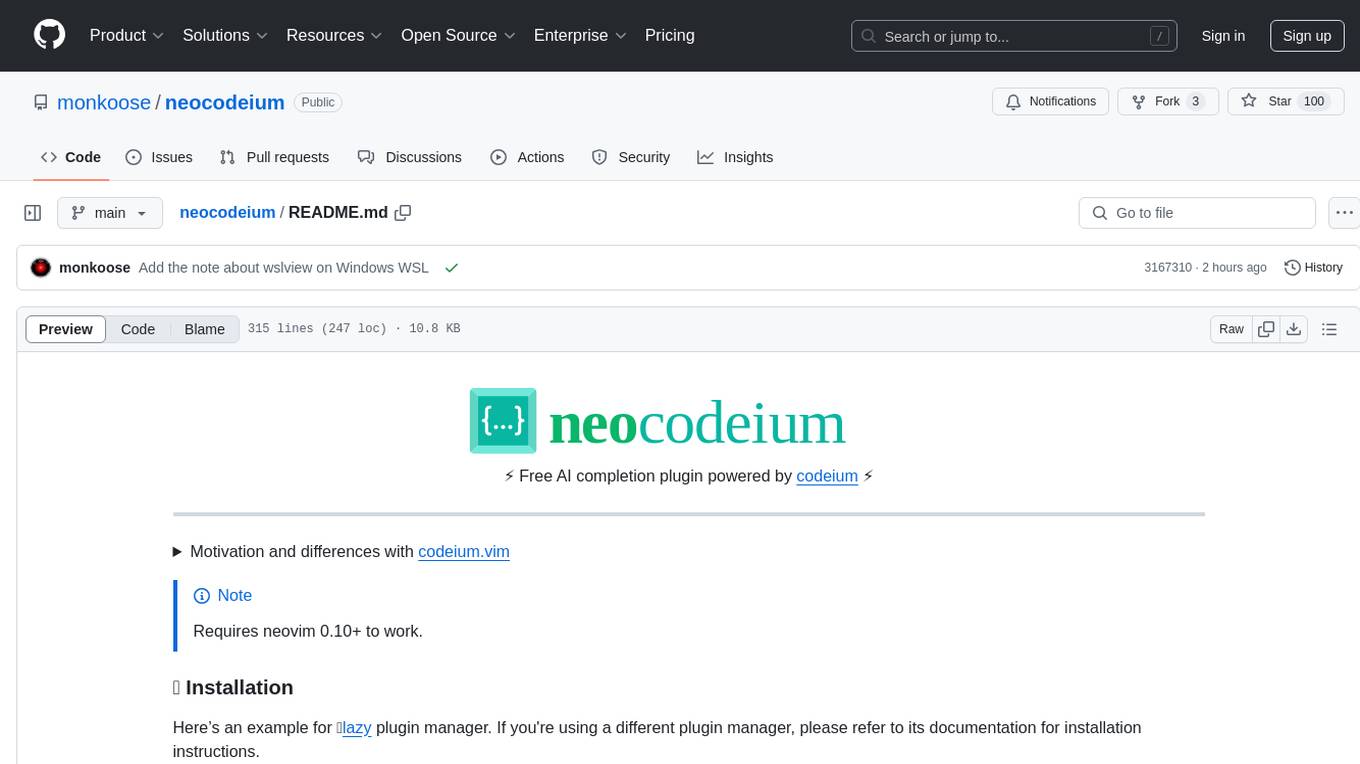Image resolution: width=1360 pixels, height=764 pixels.
Task: Expand the Open Source menu
Action: [458, 35]
